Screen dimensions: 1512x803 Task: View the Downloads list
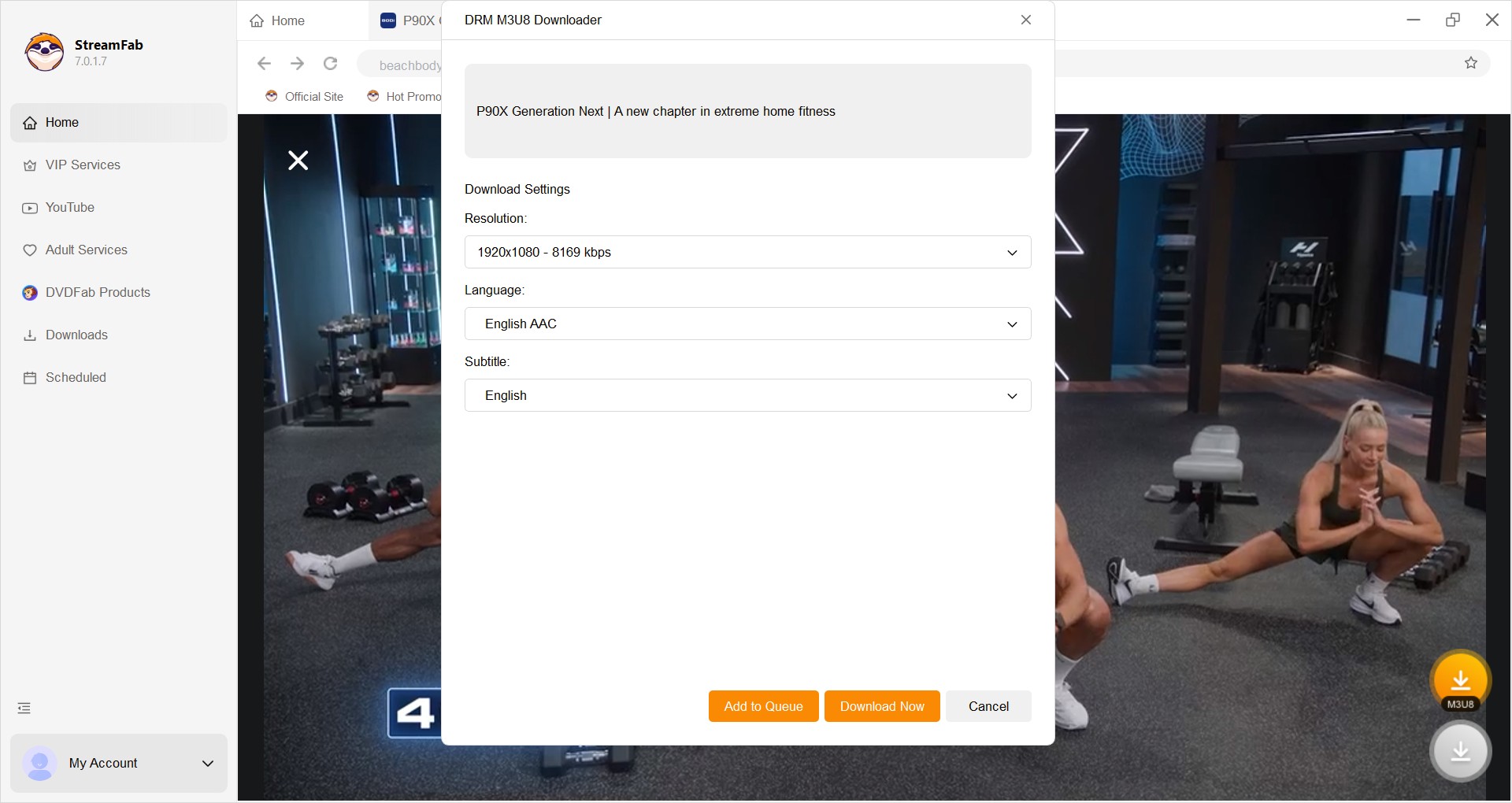pos(76,335)
